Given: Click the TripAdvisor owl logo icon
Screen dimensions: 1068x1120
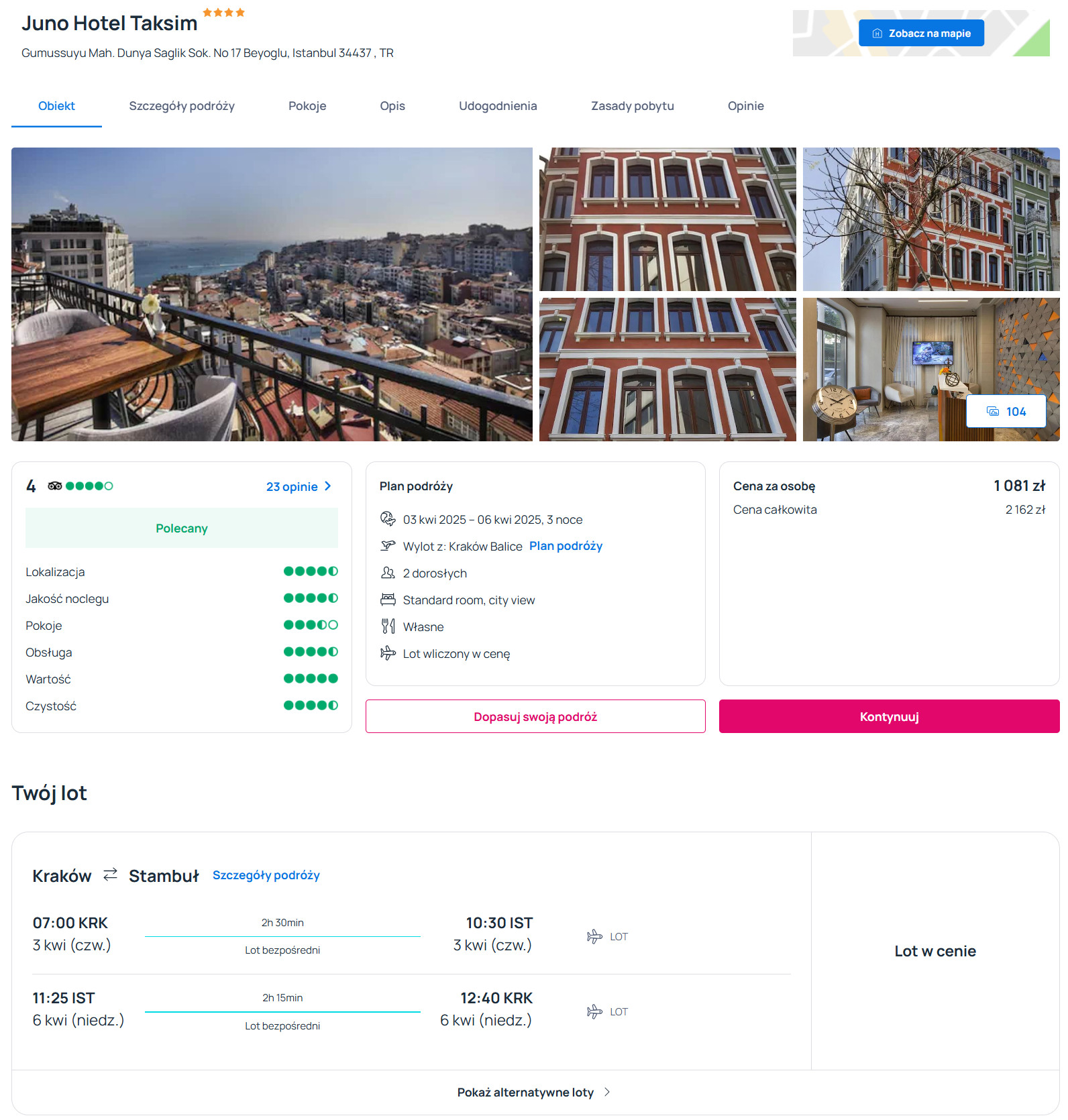Looking at the screenshot, I should pos(55,486).
